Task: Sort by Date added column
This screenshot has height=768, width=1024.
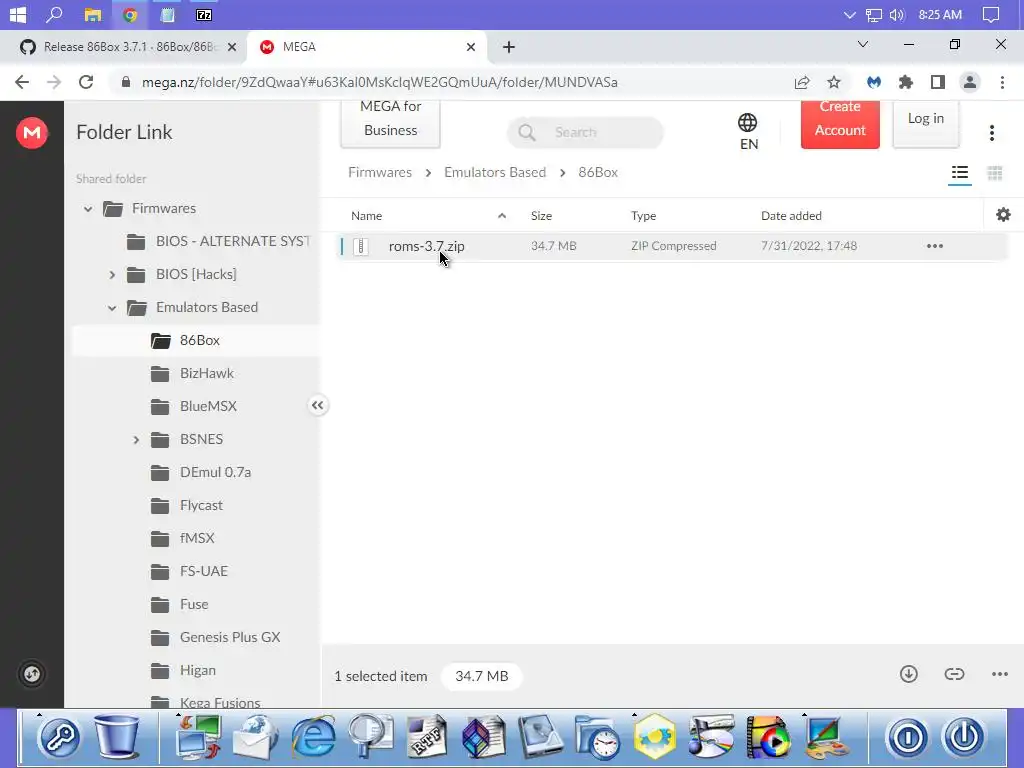Action: click(791, 216)
